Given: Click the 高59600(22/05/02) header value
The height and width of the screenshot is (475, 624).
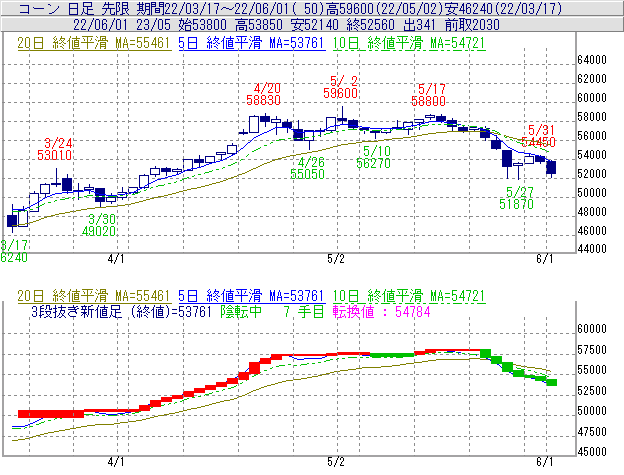Looking at the screenshot, I should (385, 8).
